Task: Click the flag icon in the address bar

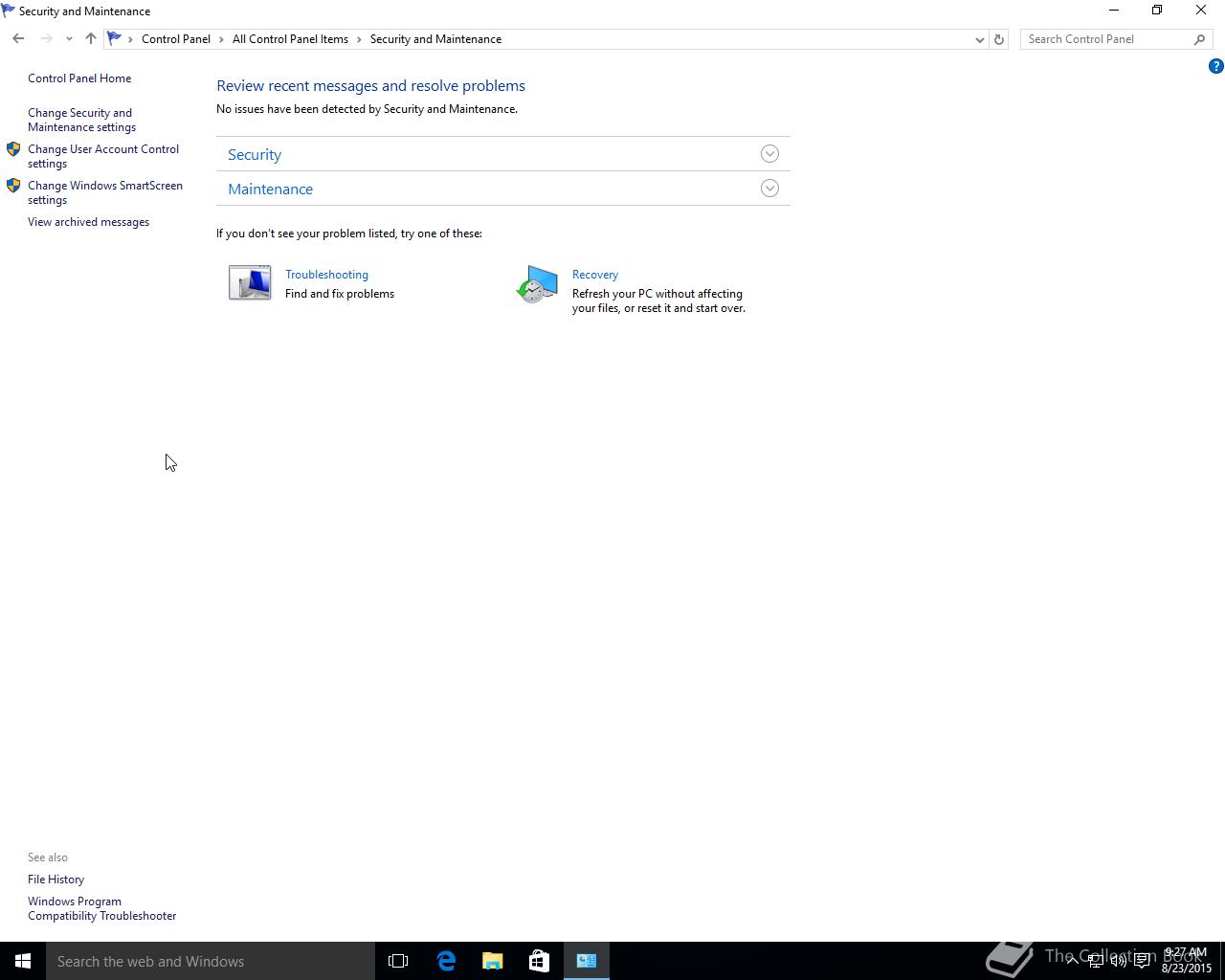Action: click(115, 39)
